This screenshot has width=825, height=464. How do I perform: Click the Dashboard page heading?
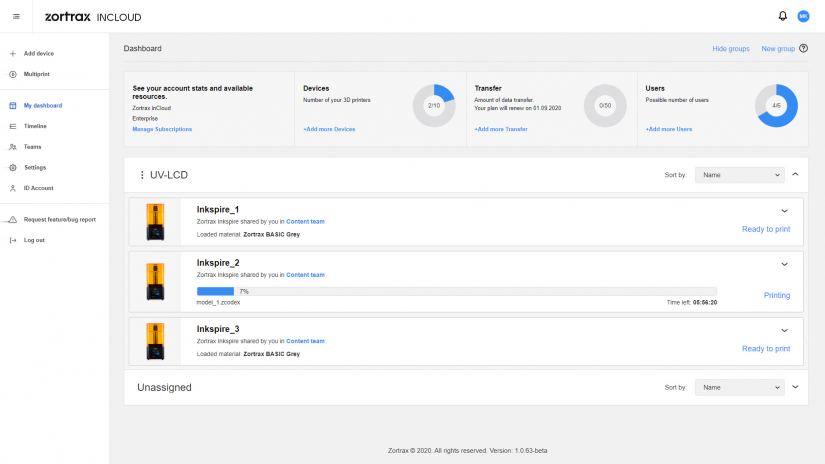coord(143,48)
